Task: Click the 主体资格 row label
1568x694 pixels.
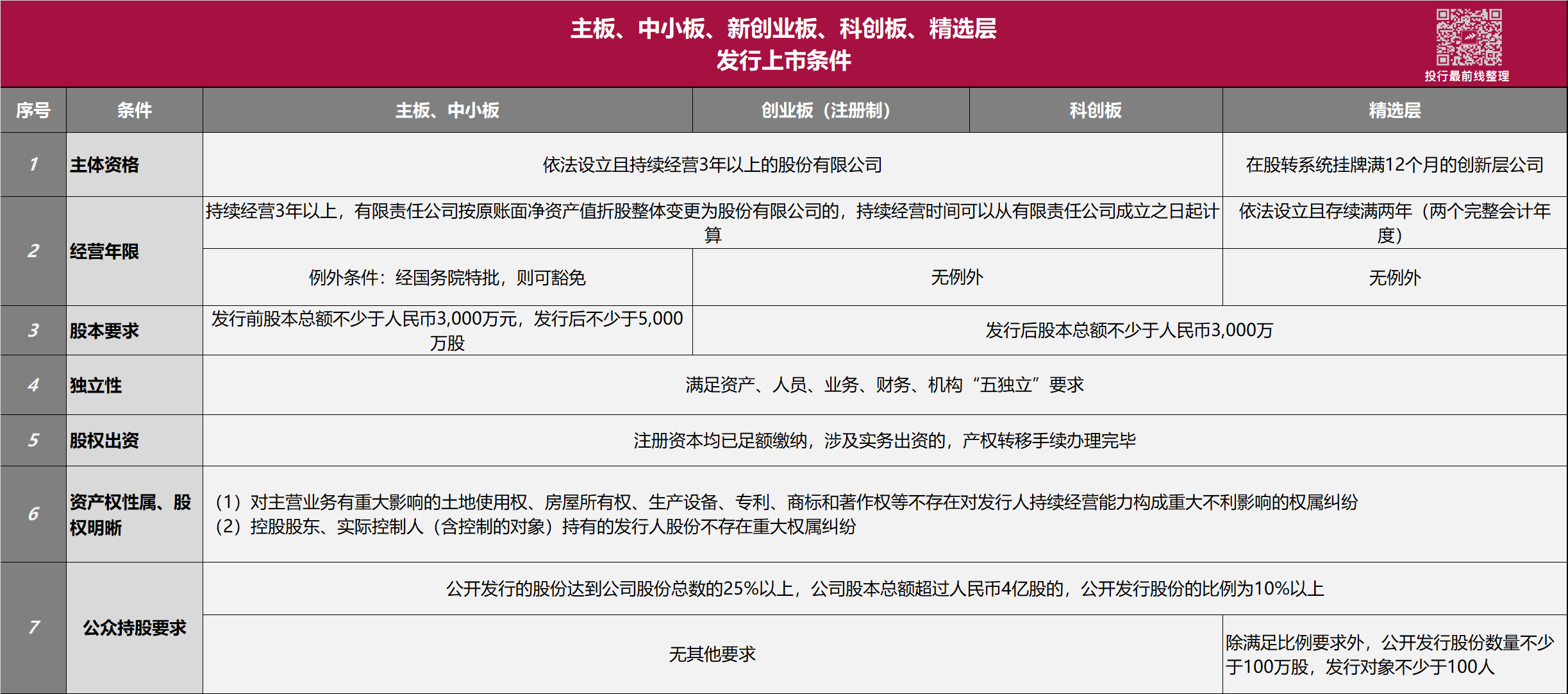Action: tap(135, 165)
